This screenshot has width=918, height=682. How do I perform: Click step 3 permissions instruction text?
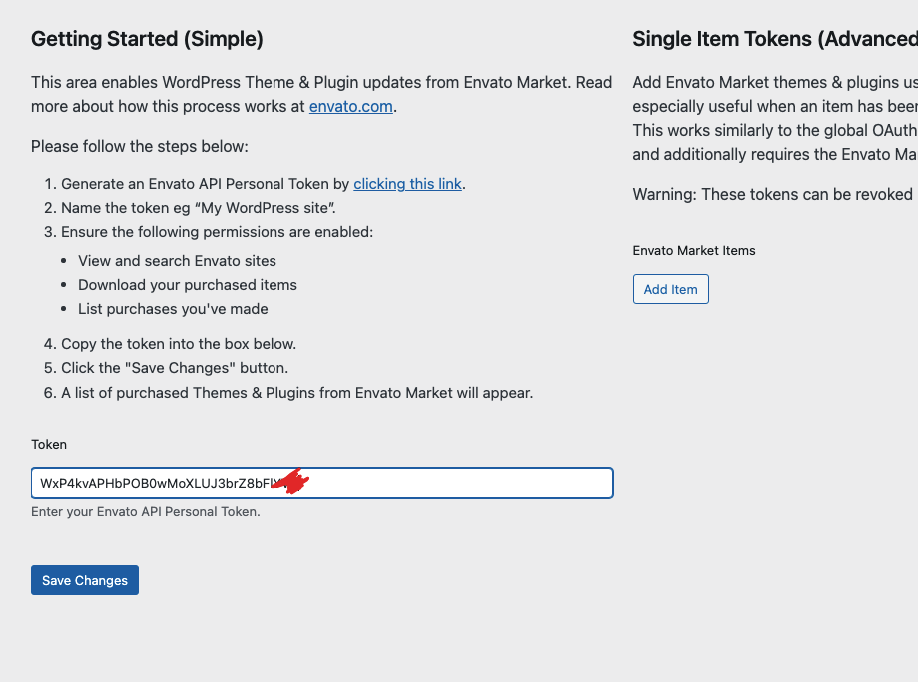[217, 232]
